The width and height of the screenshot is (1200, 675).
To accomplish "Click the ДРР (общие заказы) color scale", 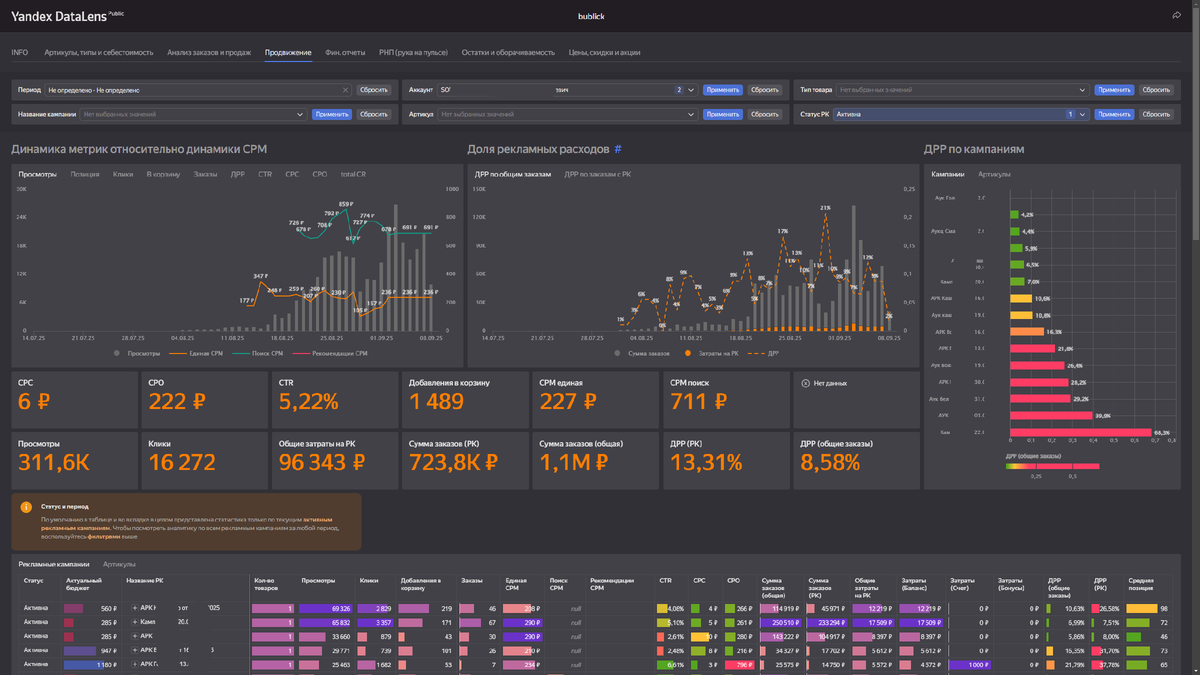I will 1052,465.
